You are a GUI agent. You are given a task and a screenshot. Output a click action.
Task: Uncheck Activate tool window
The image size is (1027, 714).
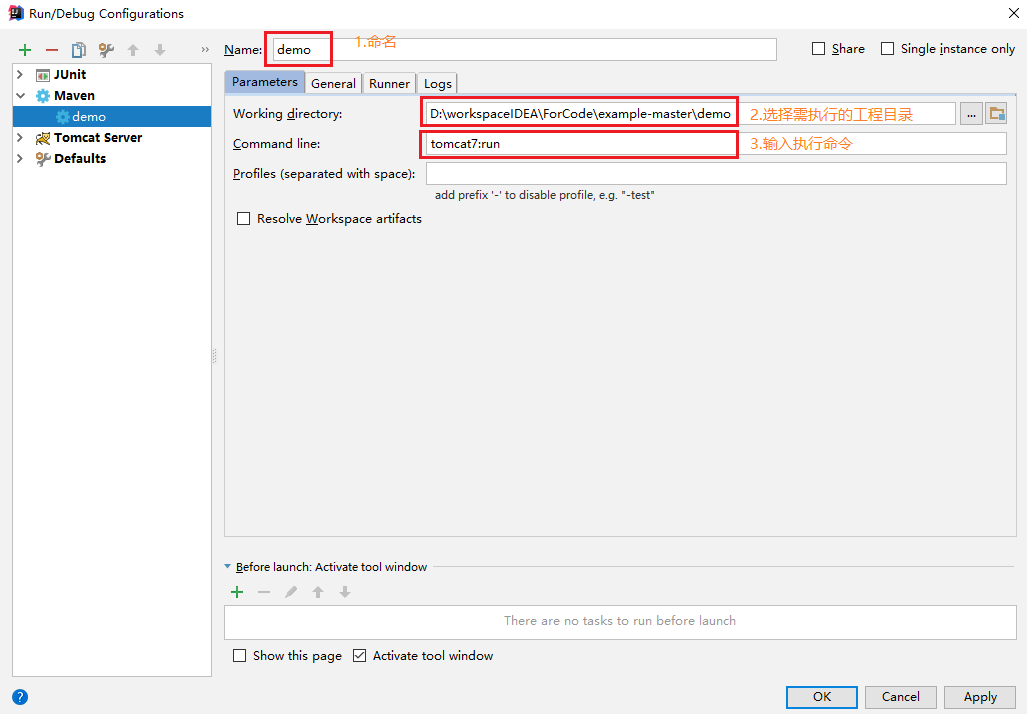click(x=359, y=656)
